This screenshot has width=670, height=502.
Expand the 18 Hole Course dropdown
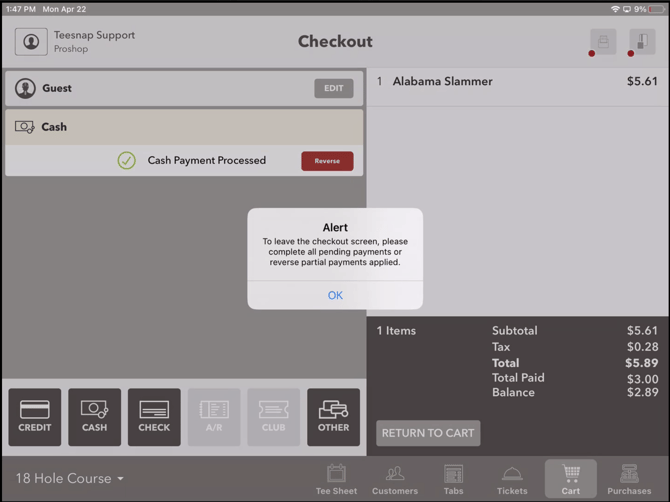click(x=70, y=478)
